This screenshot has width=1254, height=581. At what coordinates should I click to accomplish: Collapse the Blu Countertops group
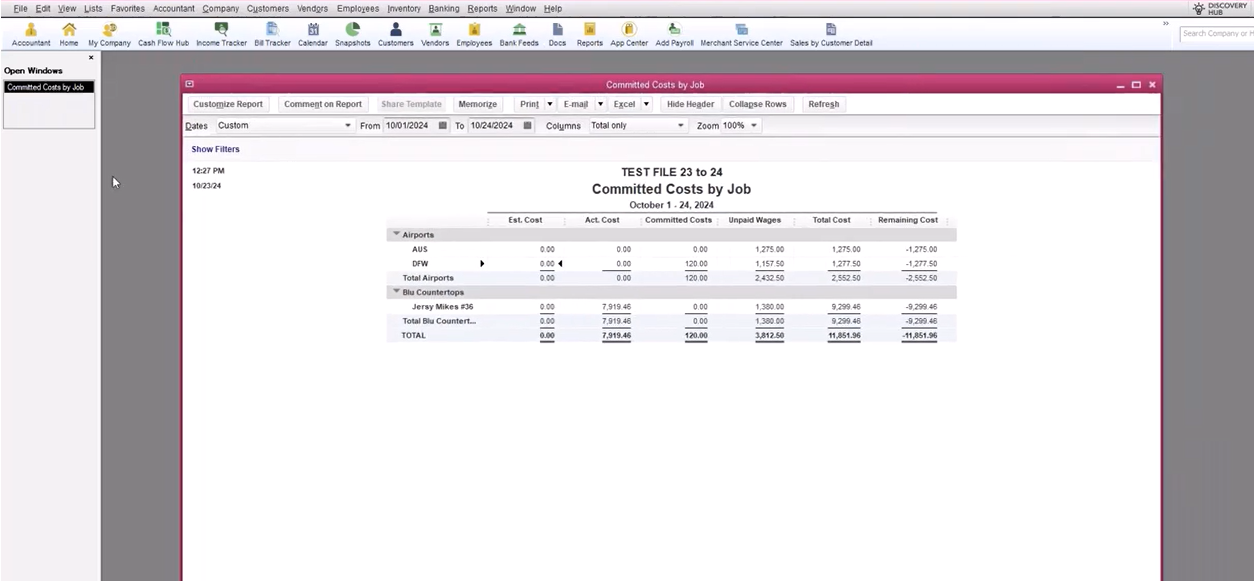(396, 292)
